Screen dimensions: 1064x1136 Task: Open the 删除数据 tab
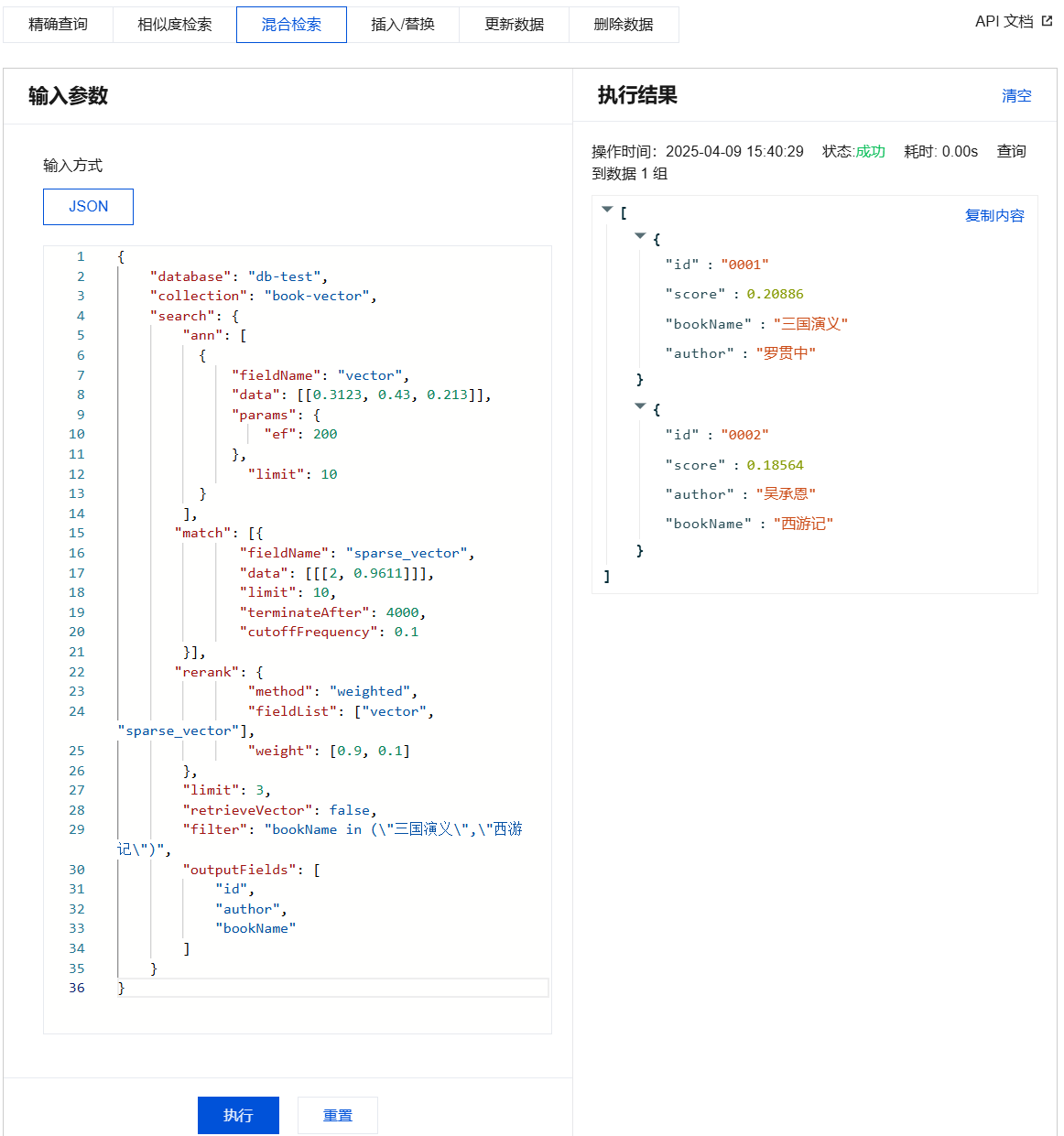click(624, 25)
